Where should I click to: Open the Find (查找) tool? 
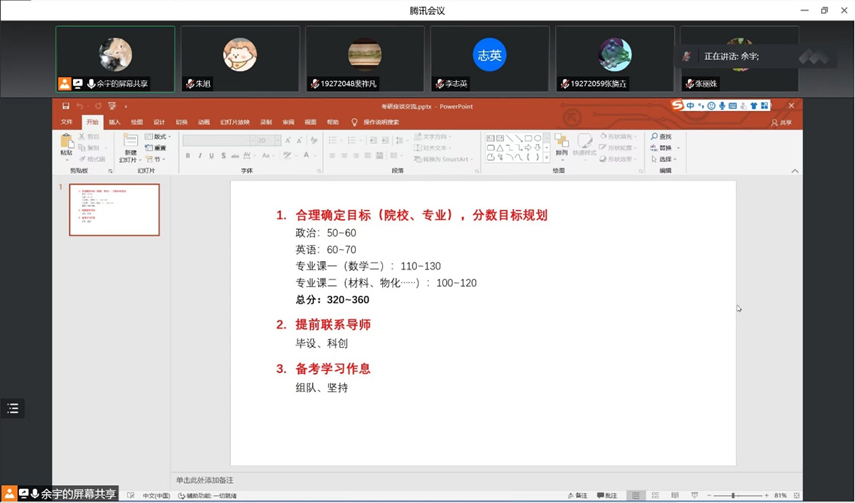tap(662, 136)
